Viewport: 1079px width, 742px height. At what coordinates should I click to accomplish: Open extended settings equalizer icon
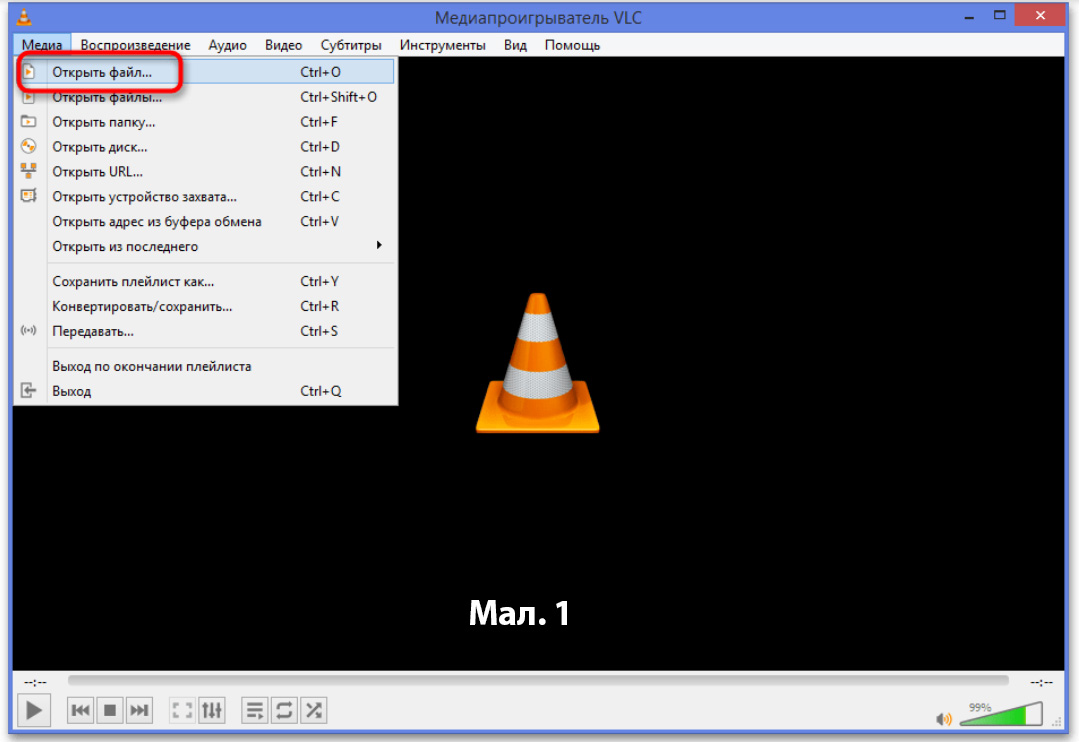(212, 710)
